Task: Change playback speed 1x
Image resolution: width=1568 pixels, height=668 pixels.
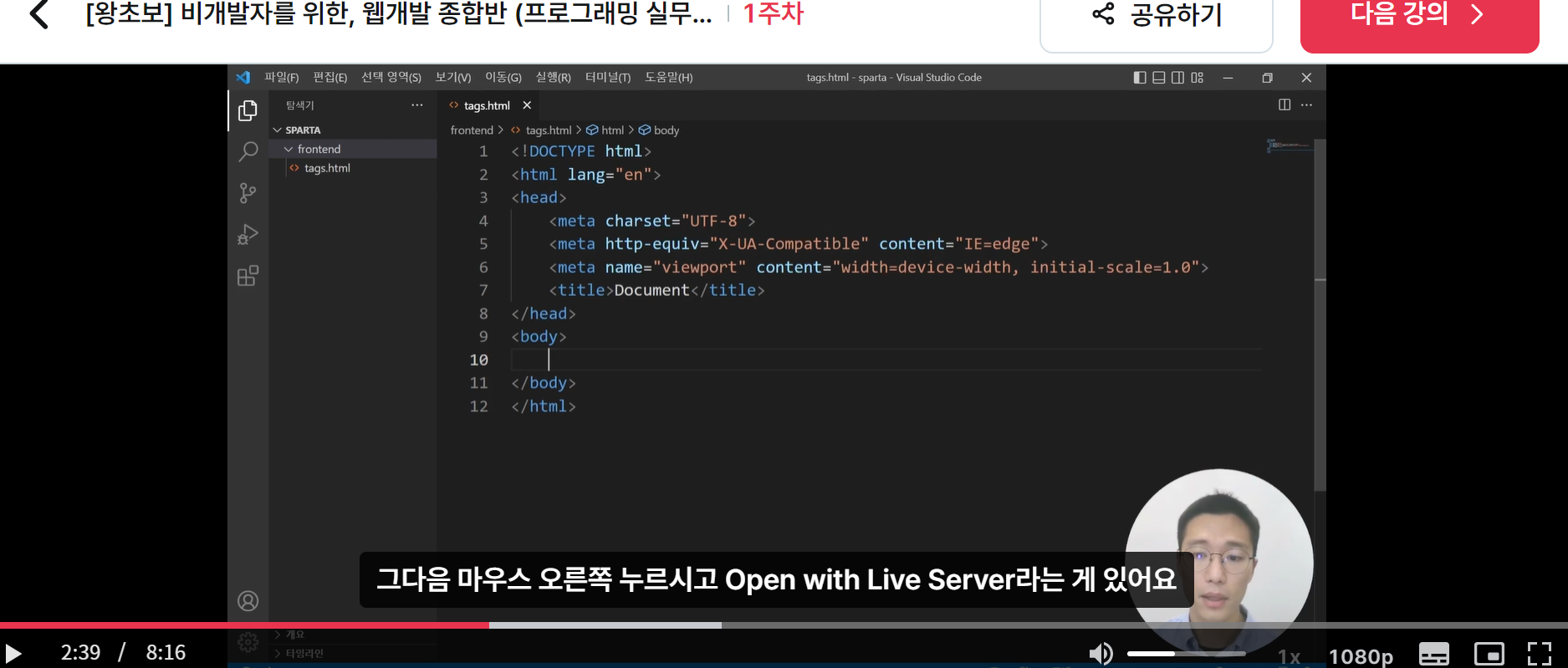Action: tap(1289, 657)
